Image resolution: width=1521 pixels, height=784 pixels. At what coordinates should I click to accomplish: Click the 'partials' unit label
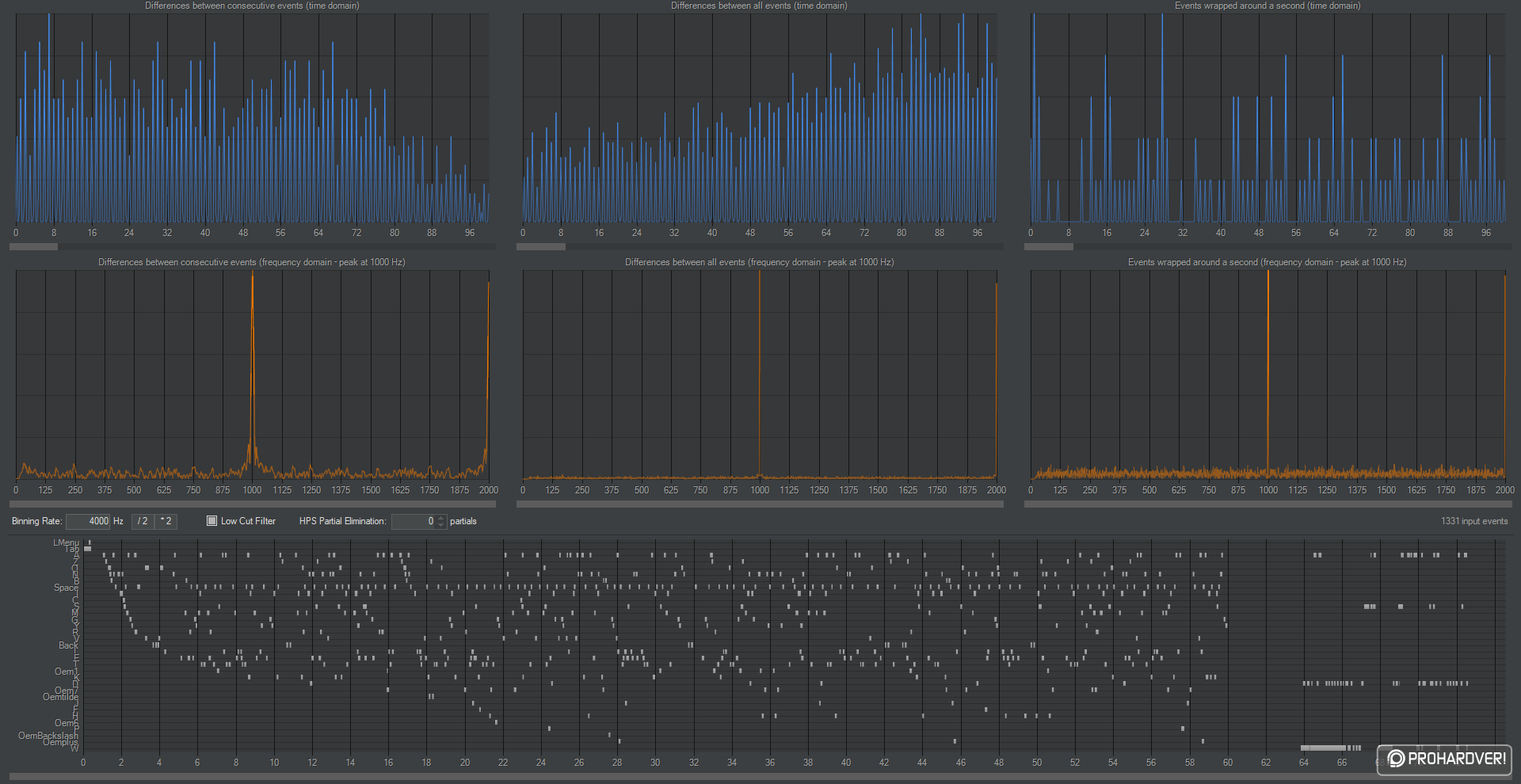[463, 521]
